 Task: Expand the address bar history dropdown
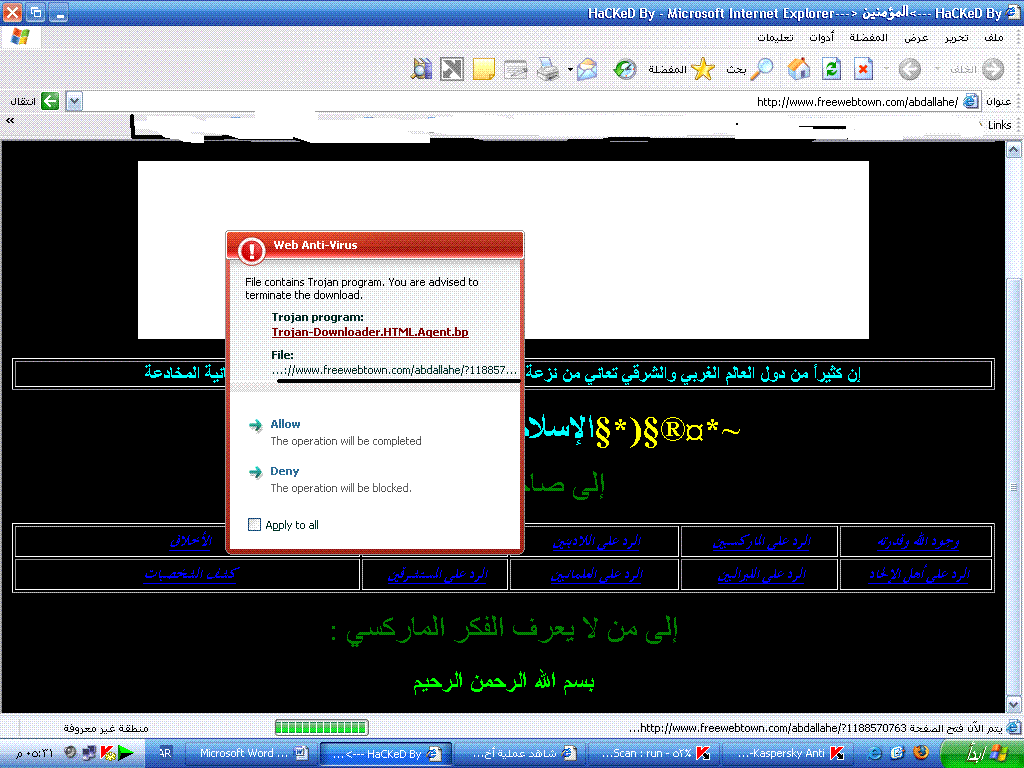[74, 101]
